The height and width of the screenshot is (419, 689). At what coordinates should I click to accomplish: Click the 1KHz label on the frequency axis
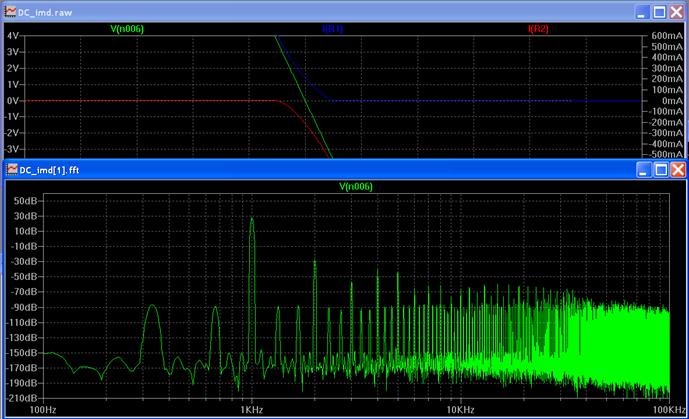click(252, 410)
